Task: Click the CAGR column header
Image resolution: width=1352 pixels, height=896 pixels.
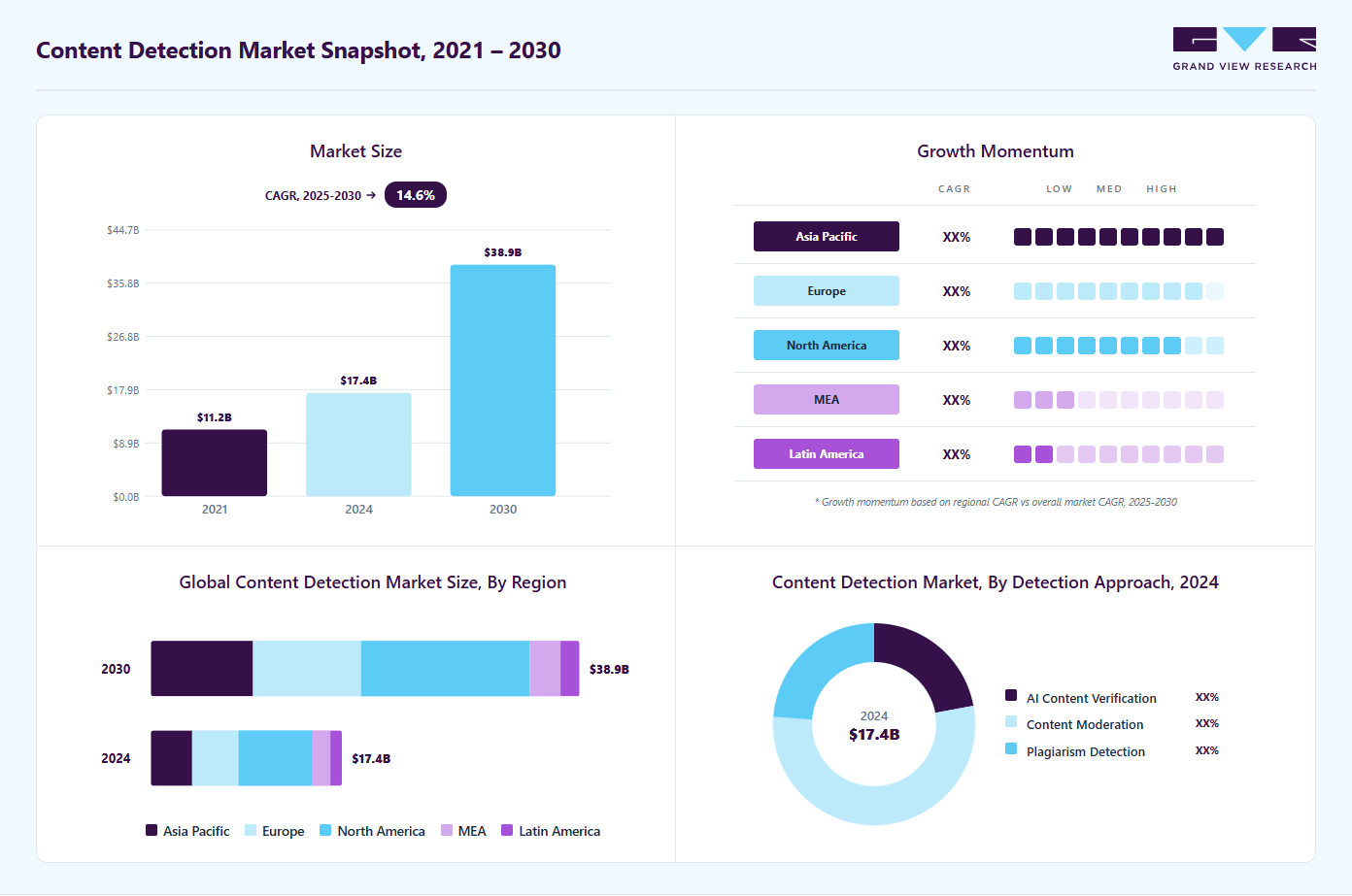Action: pyautogui.click(x=954, y=189)
